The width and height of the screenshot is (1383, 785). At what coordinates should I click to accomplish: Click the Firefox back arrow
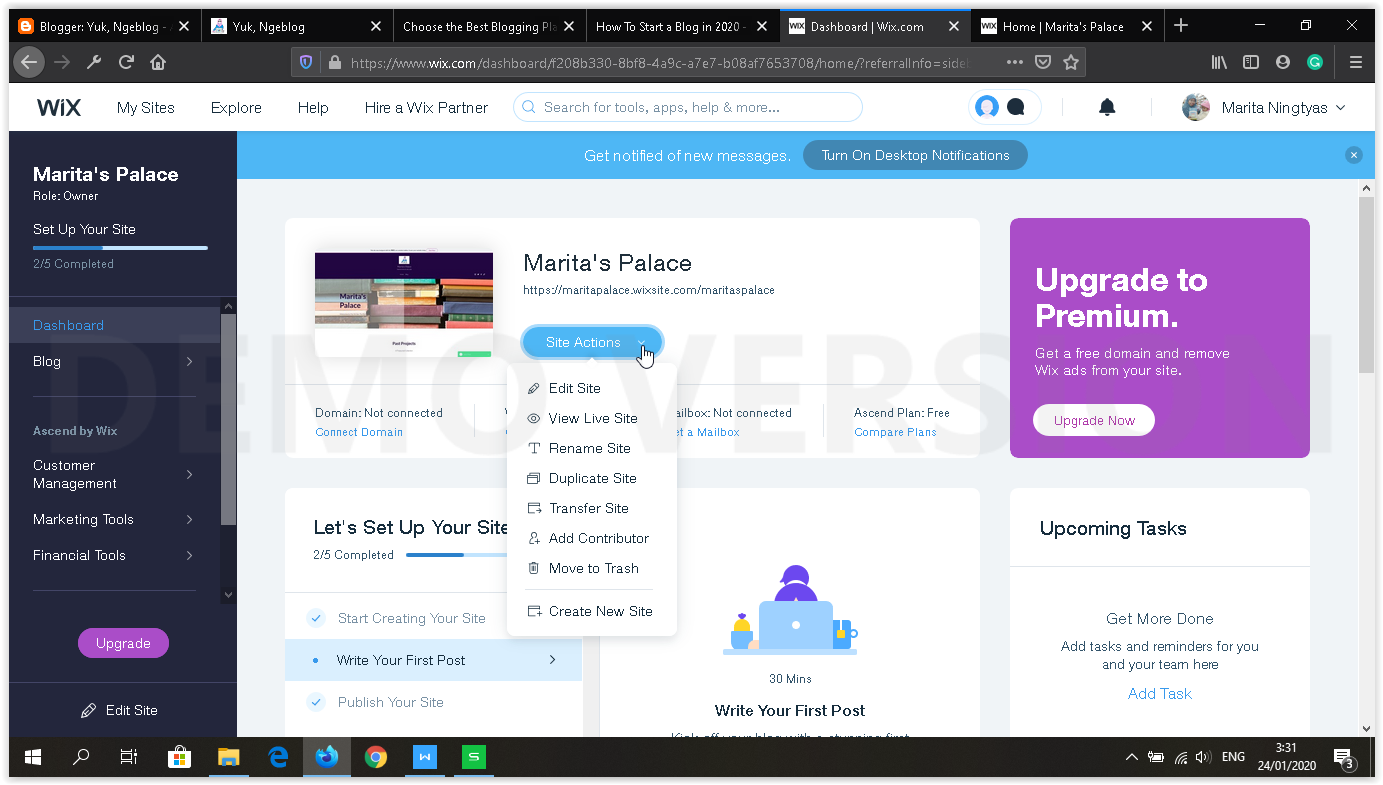[x=29, y=62]
